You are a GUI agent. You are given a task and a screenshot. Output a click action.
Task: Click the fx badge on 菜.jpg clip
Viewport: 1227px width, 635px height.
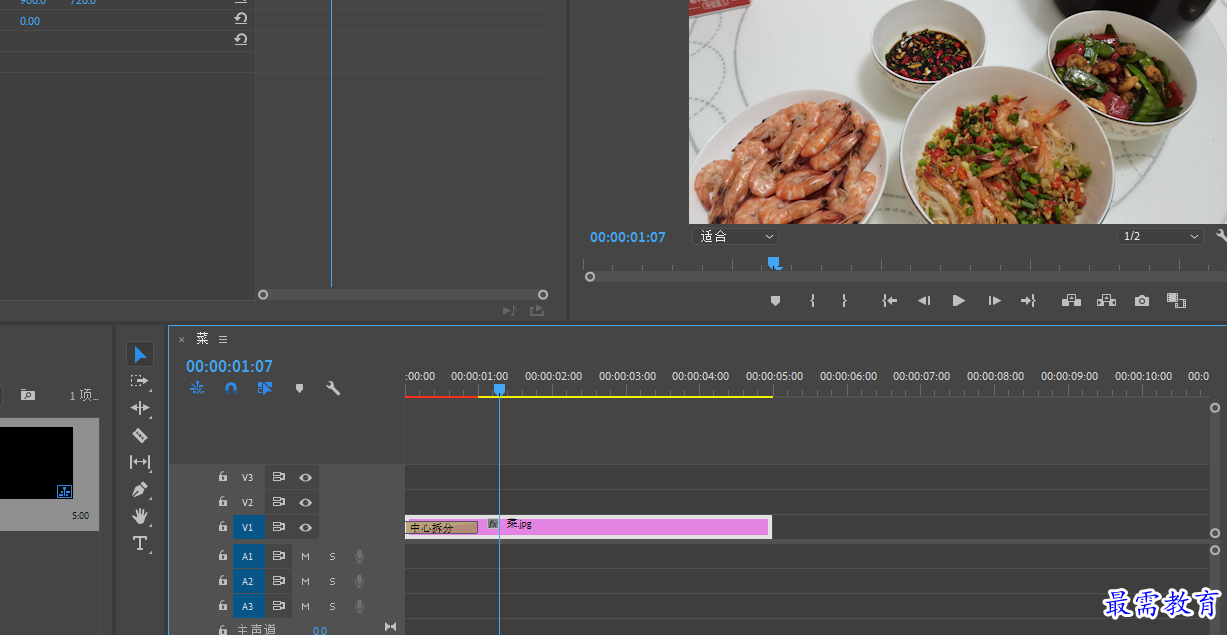493,523
